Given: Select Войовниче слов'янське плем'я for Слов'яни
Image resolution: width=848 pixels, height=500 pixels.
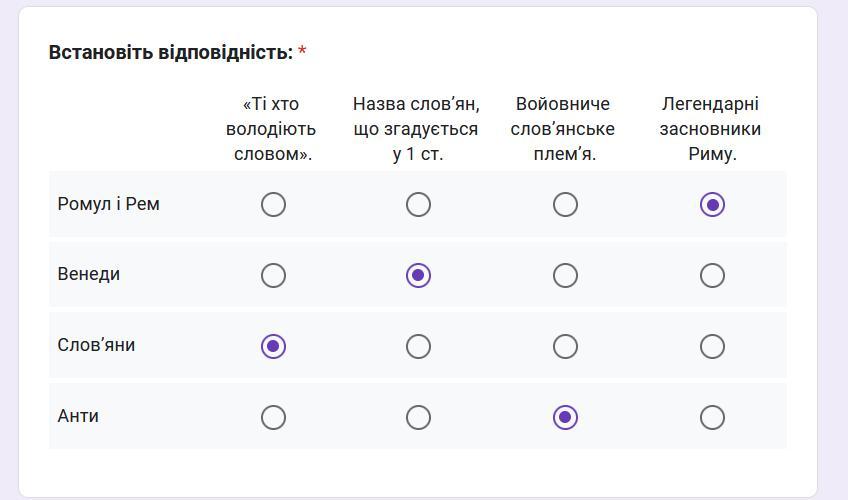Looking at the screenshot, I should (565, 346).
